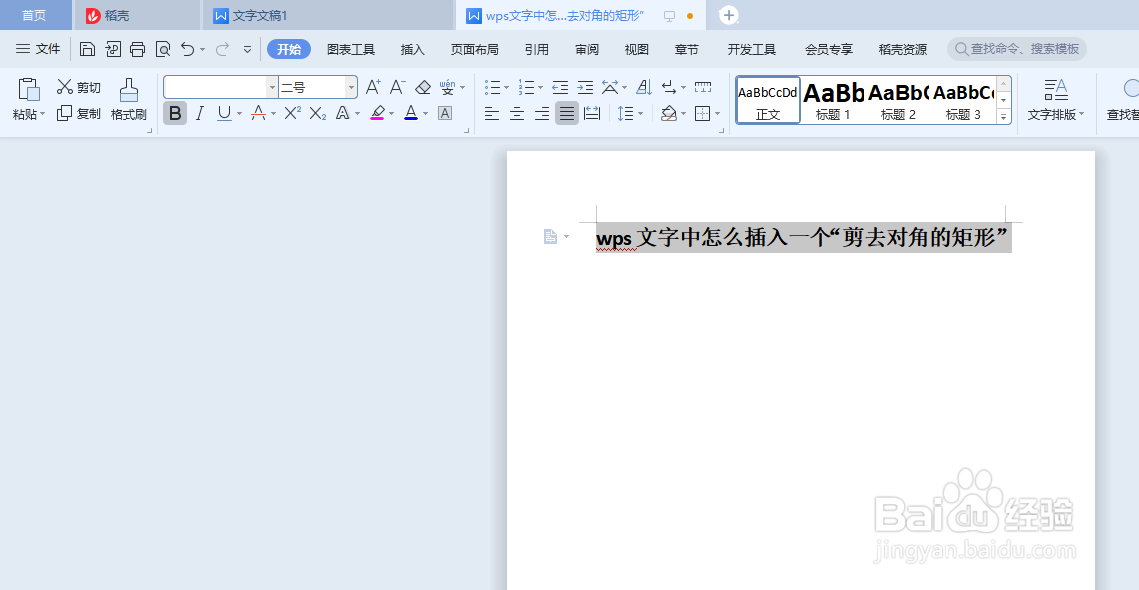Undo the last action

click(188, 49)
